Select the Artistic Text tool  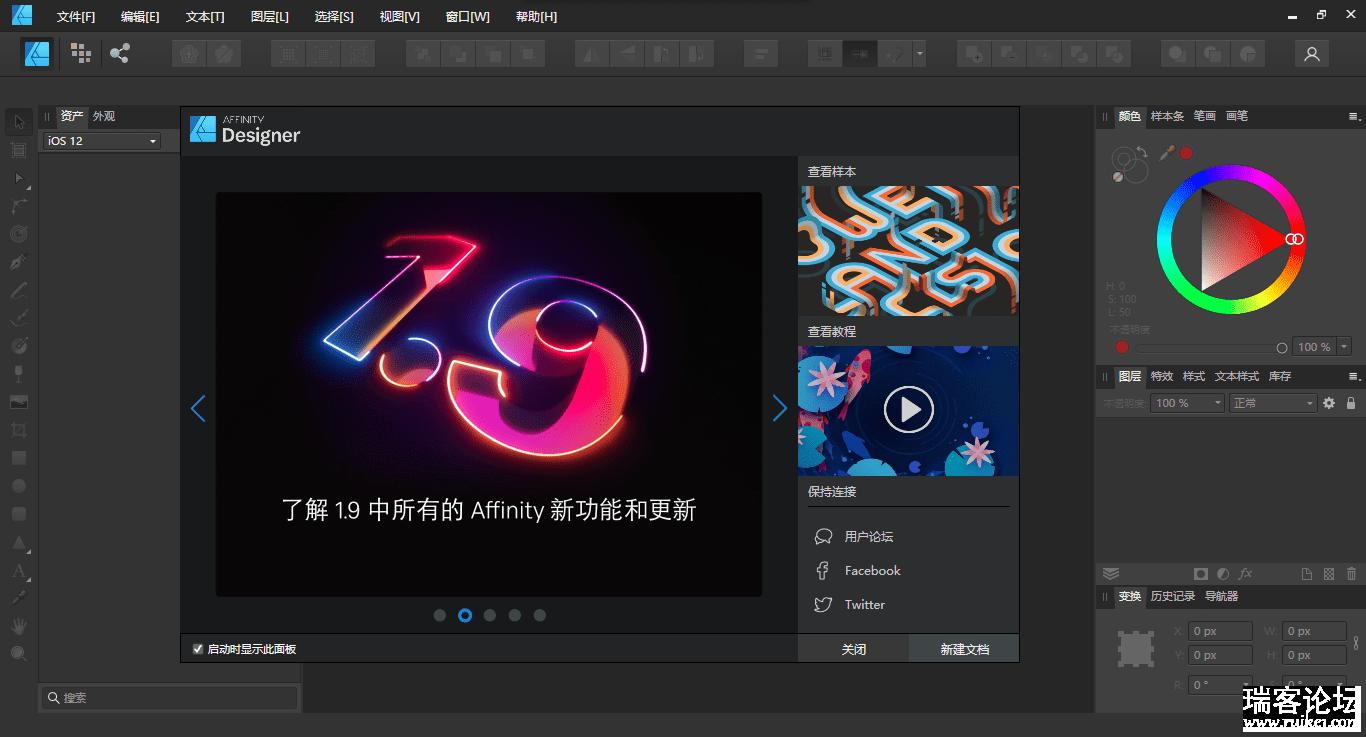tap(18, 572)
